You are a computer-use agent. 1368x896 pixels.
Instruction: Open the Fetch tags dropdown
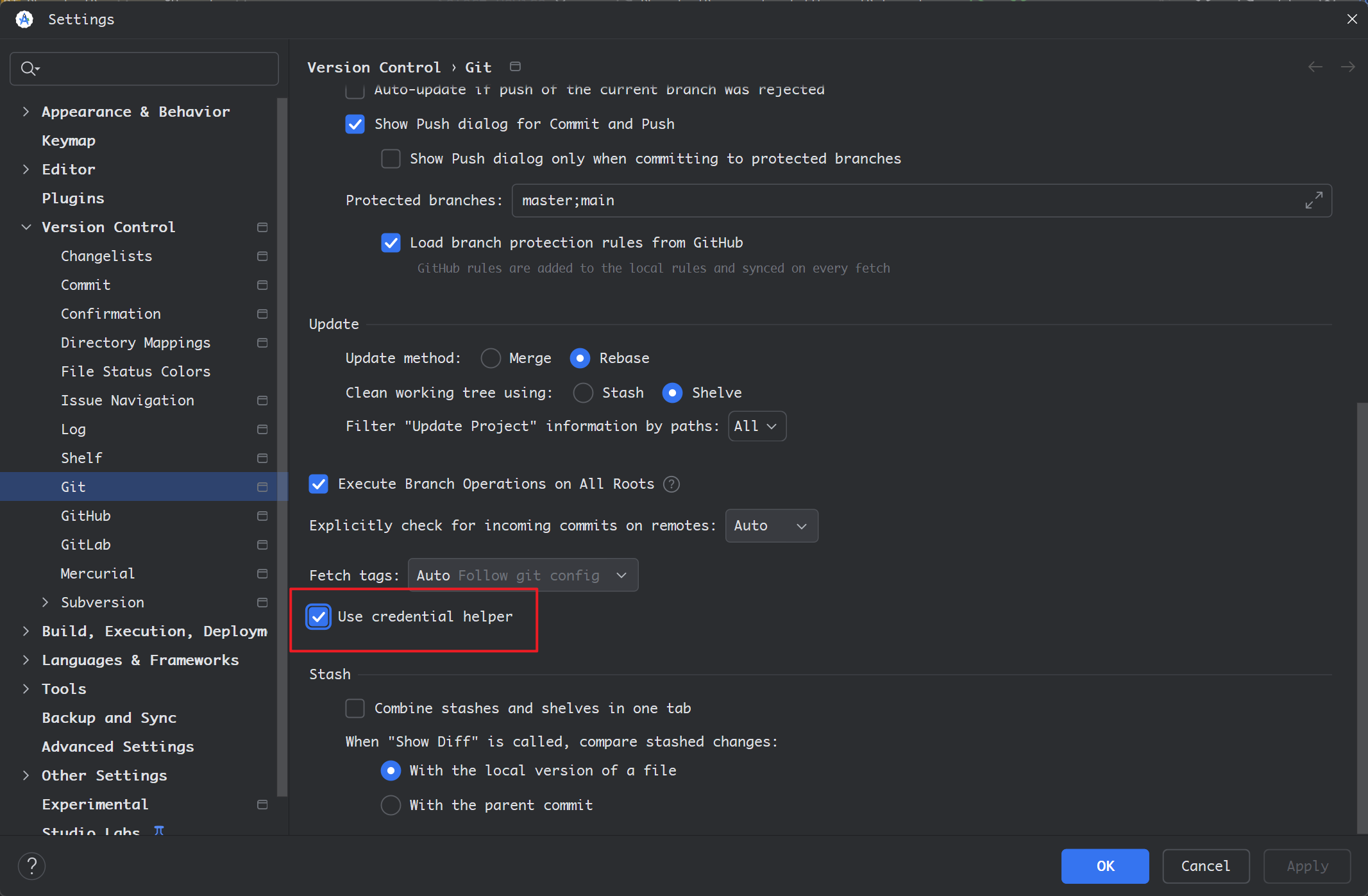point(523,575)
